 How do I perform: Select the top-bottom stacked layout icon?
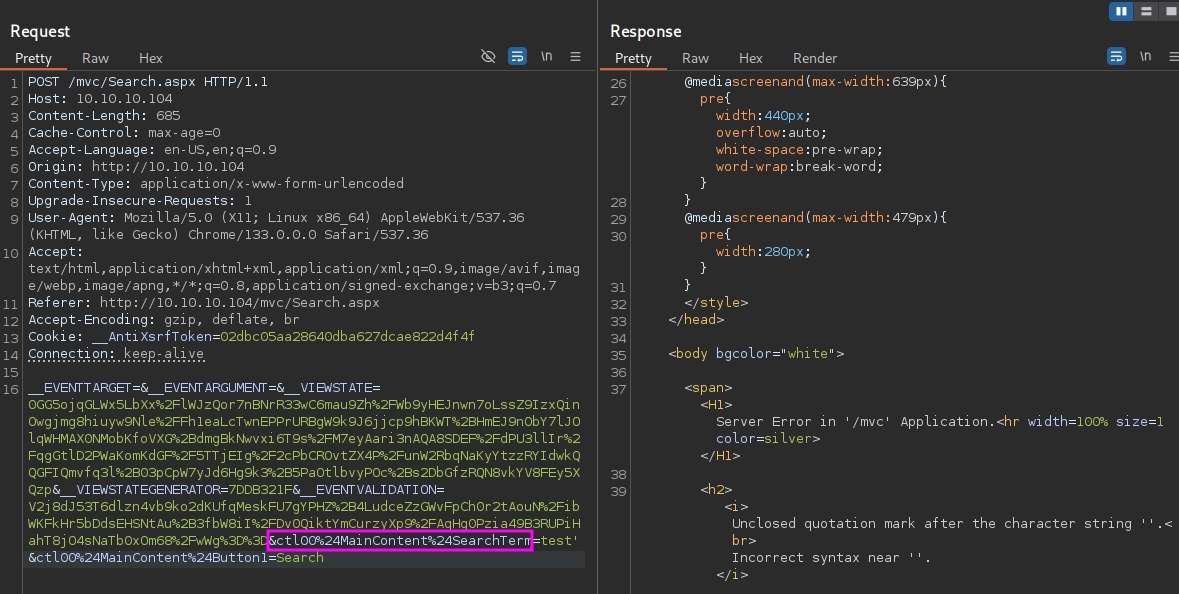click(x=1146, y=11)
